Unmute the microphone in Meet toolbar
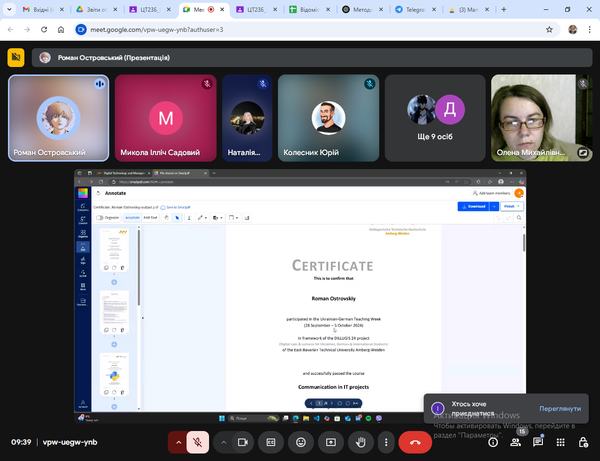This screenshot has width=600, height=461. click(x=198, y=441)
